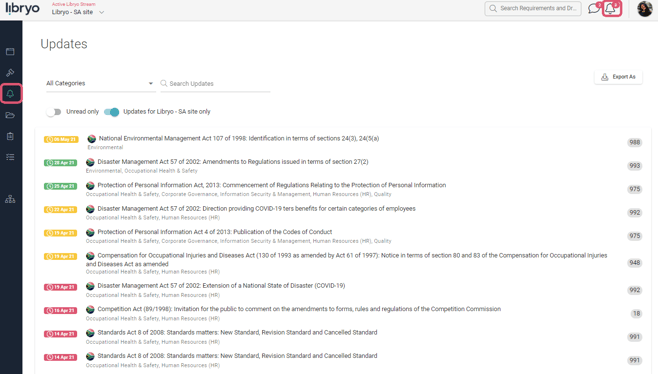The width and height of the screenshot is (658, 374).
Task: Open the chat messages icon
Action: tap(593, 8)
